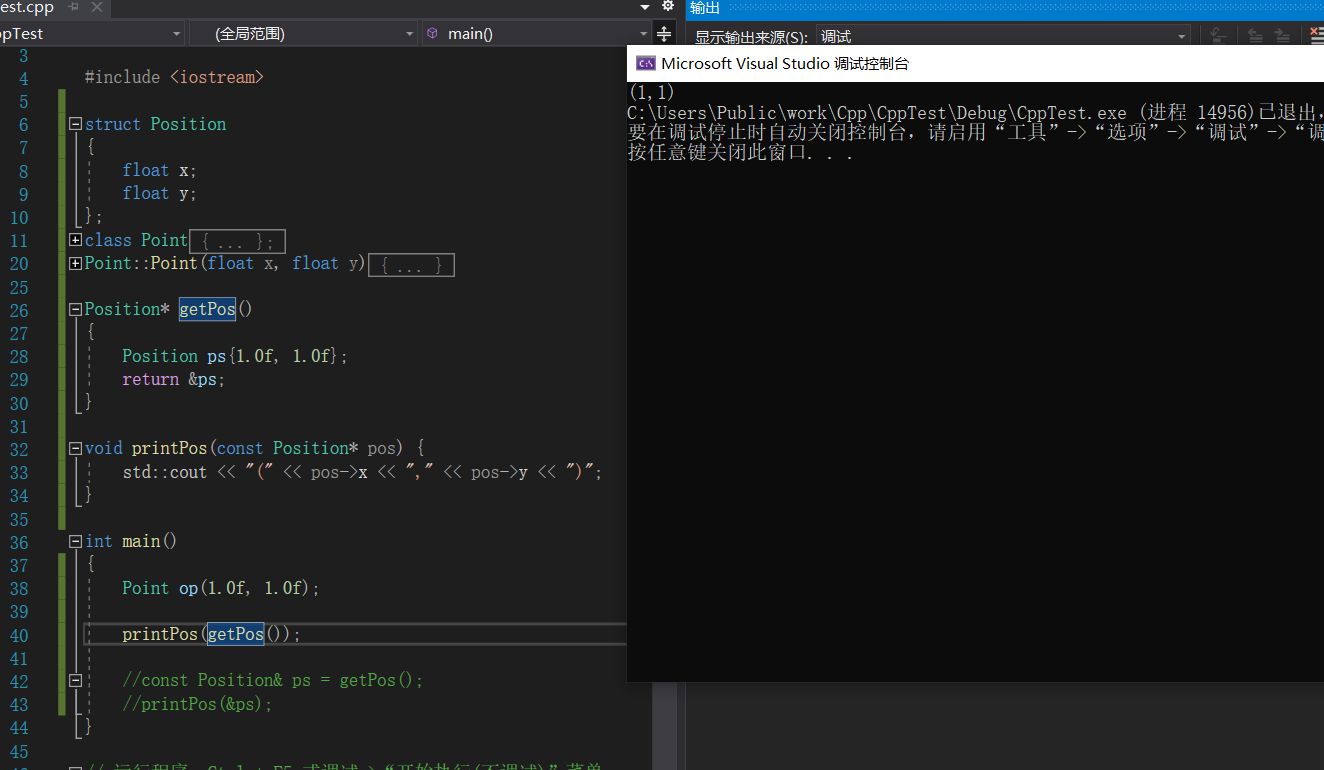The height and width of the screenshot is (770, 1324).
Task: Go to next message in Output toolbar
Action: (x=1282, y=36)
